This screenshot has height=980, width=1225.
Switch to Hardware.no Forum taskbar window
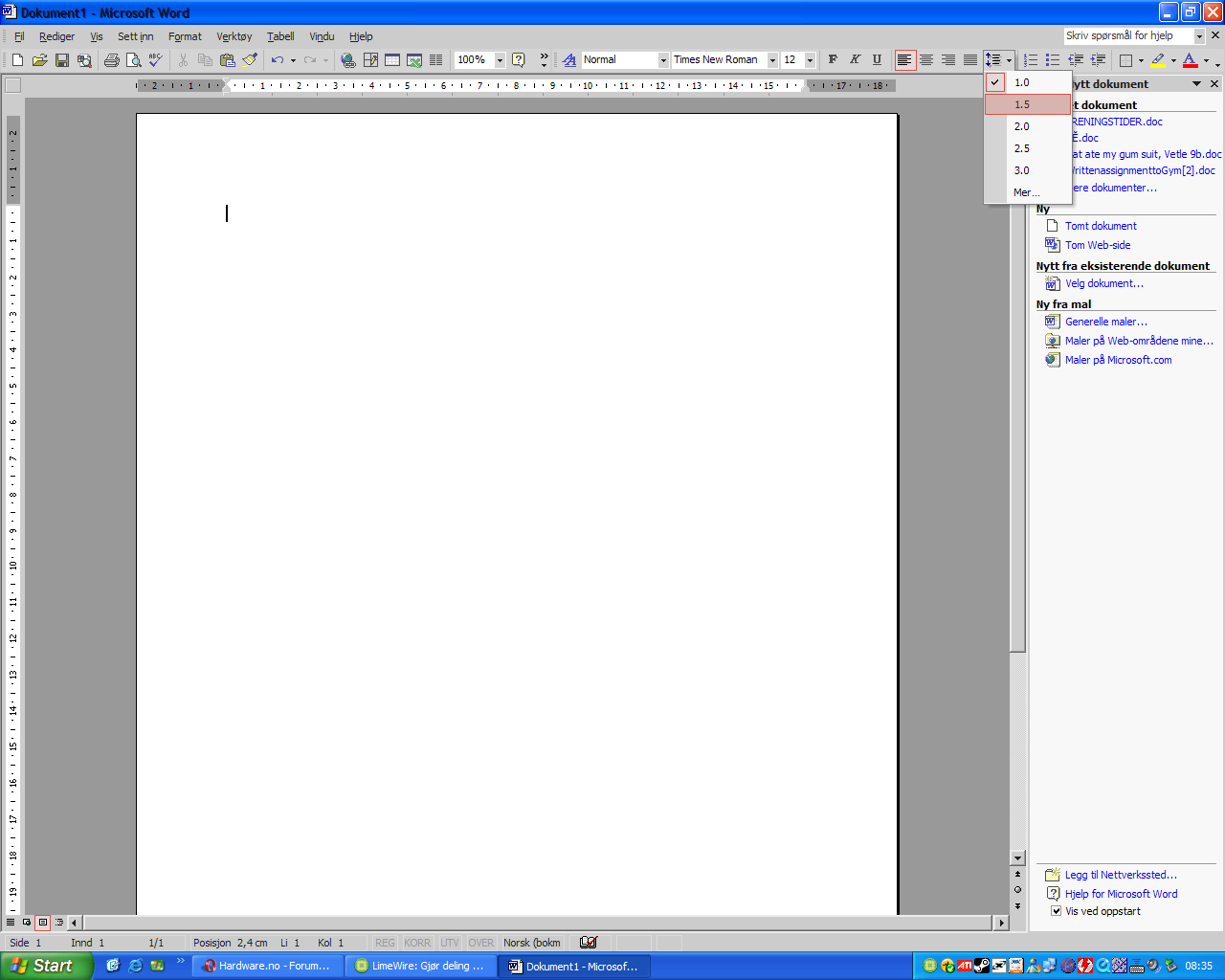point(268,966)
